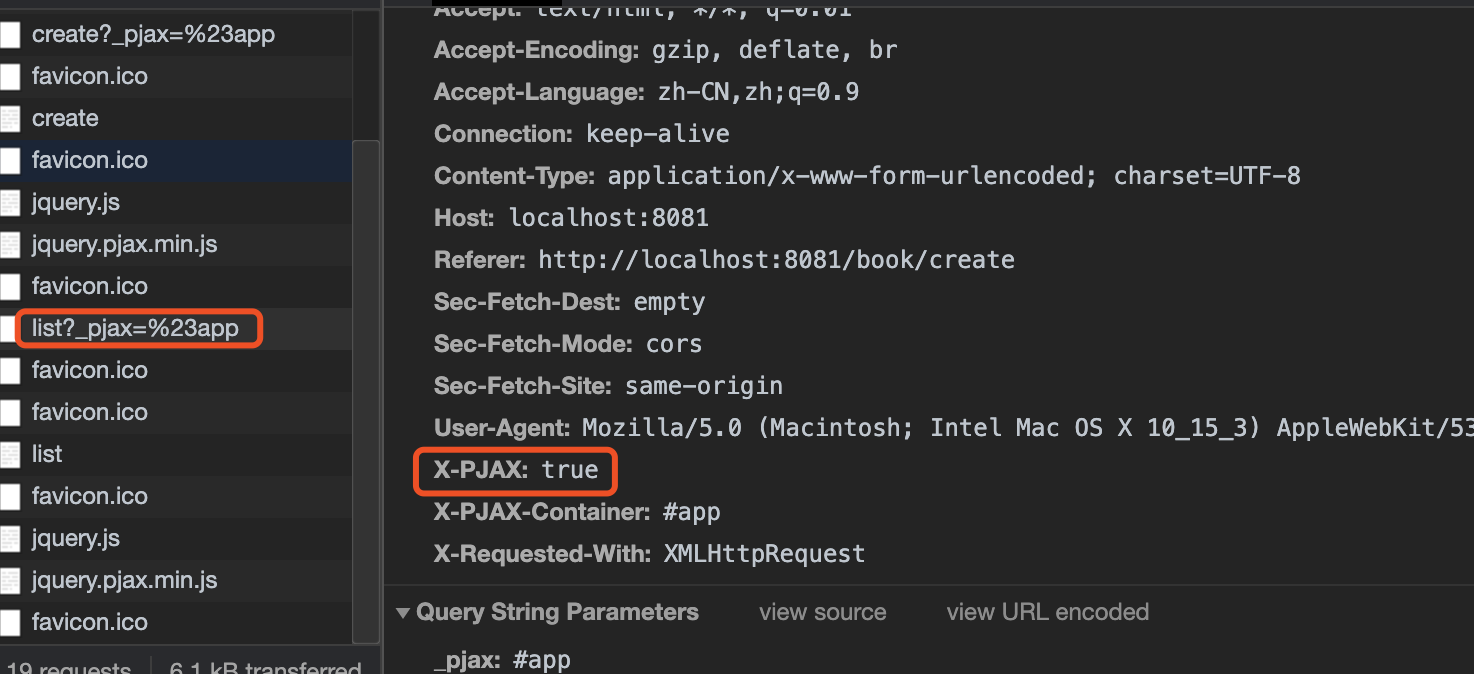1474x674 pixels.
Task: Click the "19 requests" summary text
Action: [x=68, y=665]
